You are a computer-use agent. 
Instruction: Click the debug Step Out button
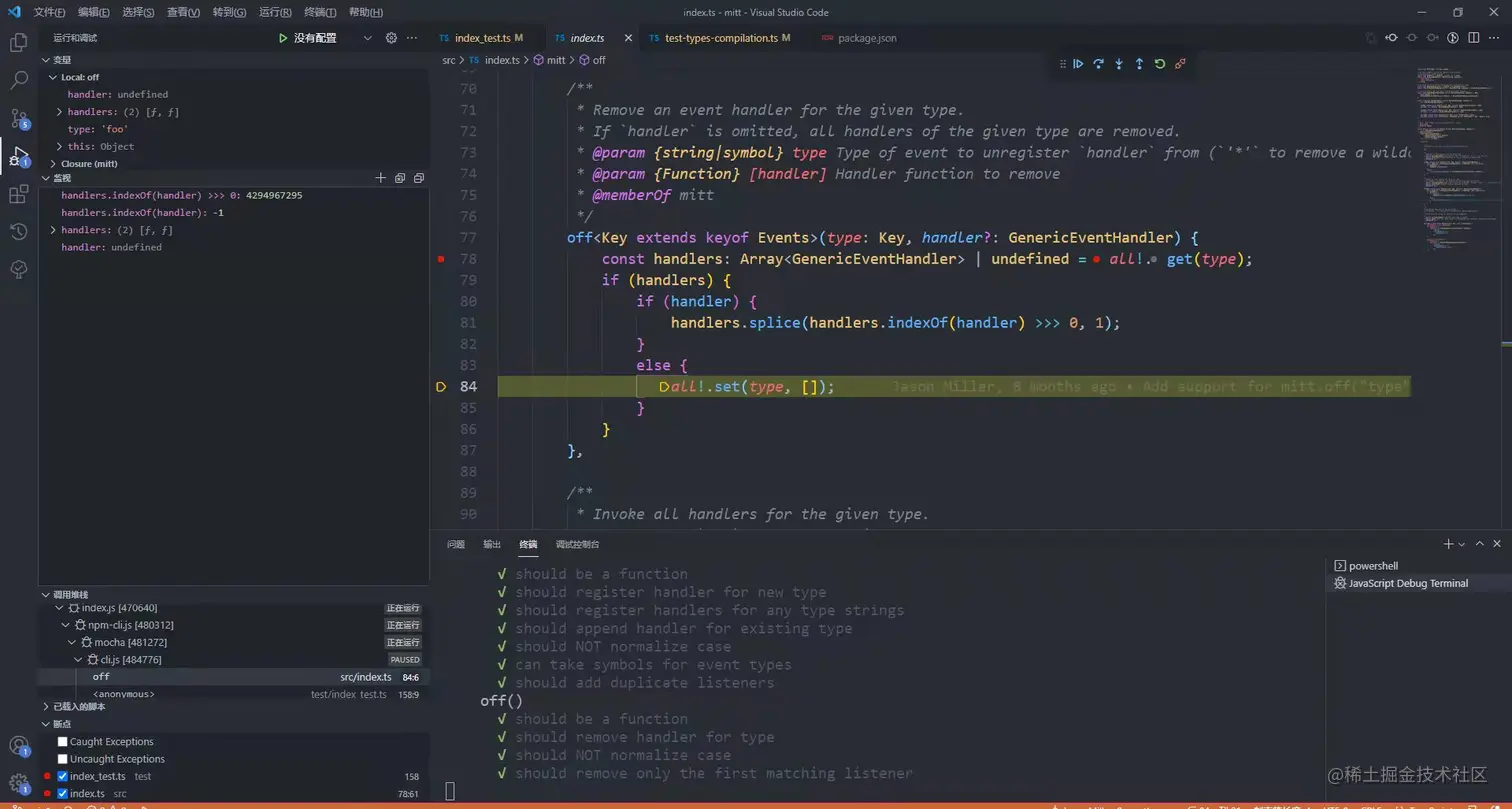tap(1139, 64)
